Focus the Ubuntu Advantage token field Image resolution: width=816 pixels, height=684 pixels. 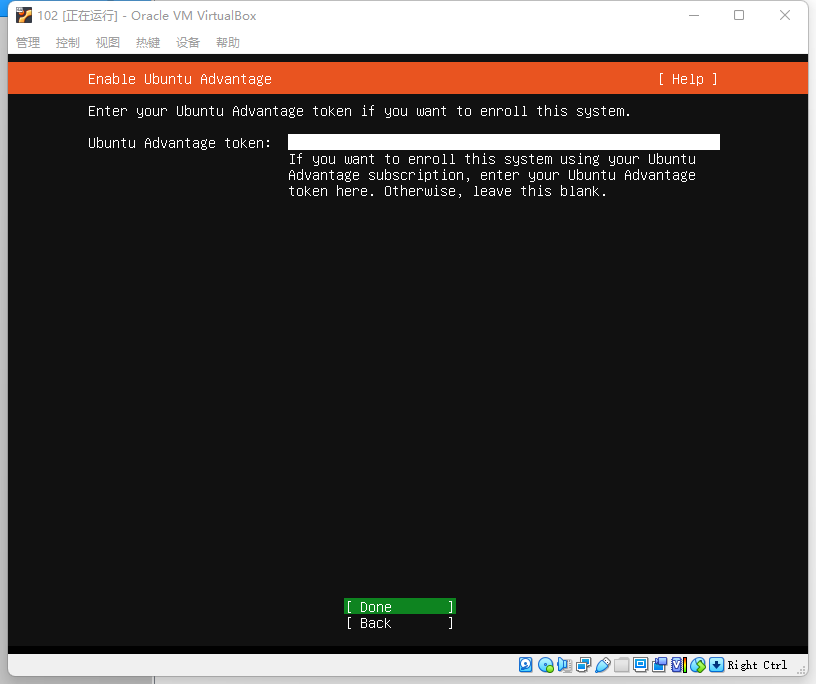(504, 142)
